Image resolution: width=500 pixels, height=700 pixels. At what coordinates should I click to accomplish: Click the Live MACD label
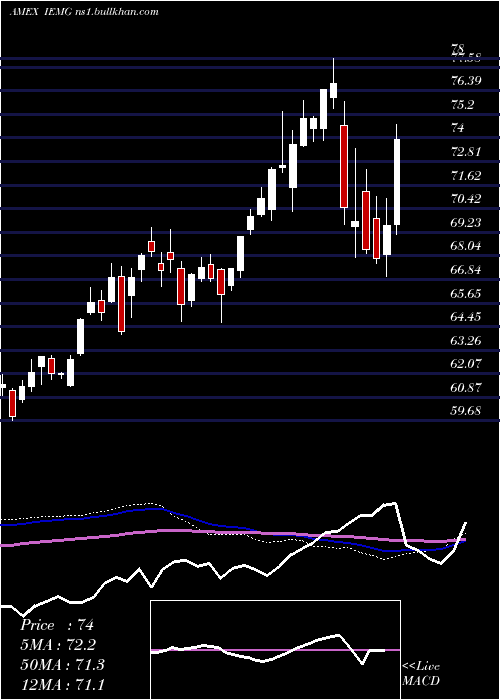pos(421,673)
